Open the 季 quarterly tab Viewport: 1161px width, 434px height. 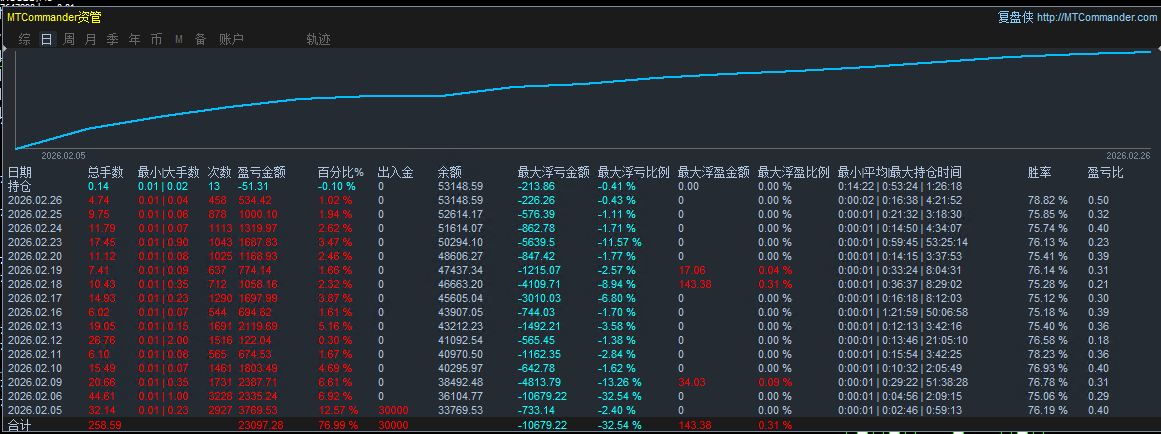(x=113, y=39)
